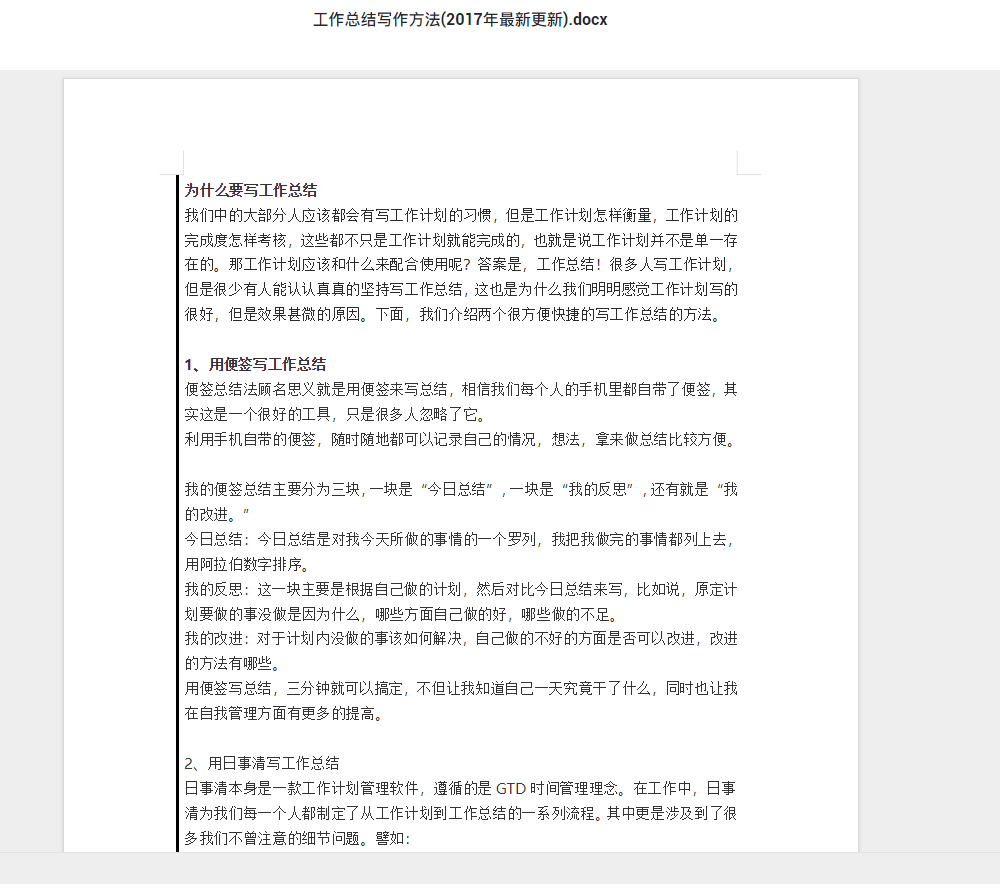Screen dimensions: 1000x890
Task: Click the line starting 我的改进：对于计划内没做的事
Action: (x=461, y=638)
